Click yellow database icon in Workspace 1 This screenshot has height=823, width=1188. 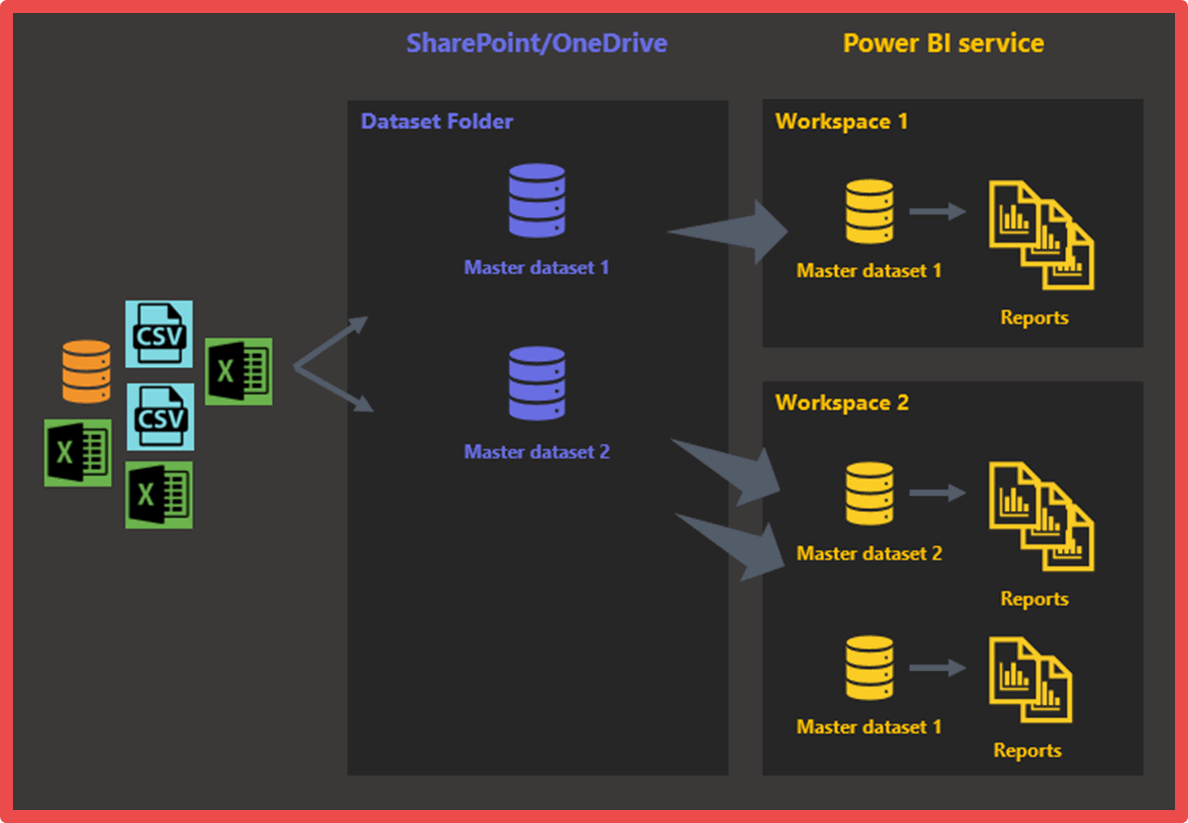(870, 211)
